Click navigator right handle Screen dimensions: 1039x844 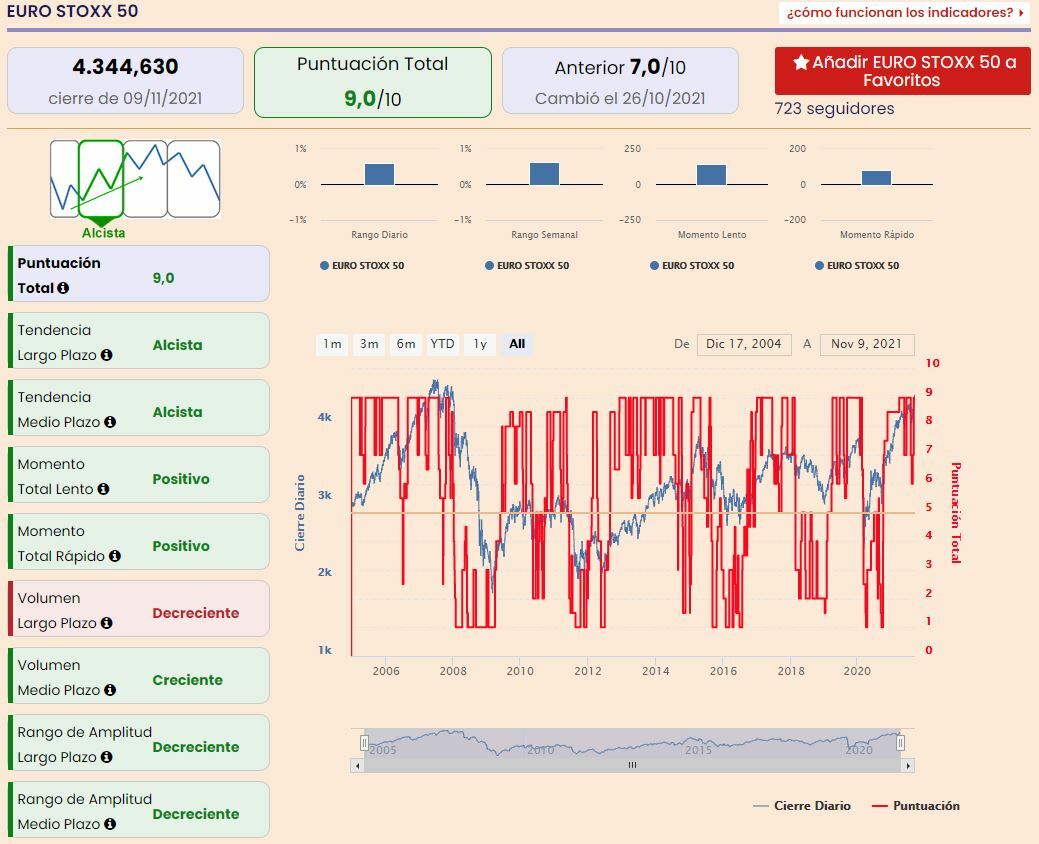click(901, 743)
